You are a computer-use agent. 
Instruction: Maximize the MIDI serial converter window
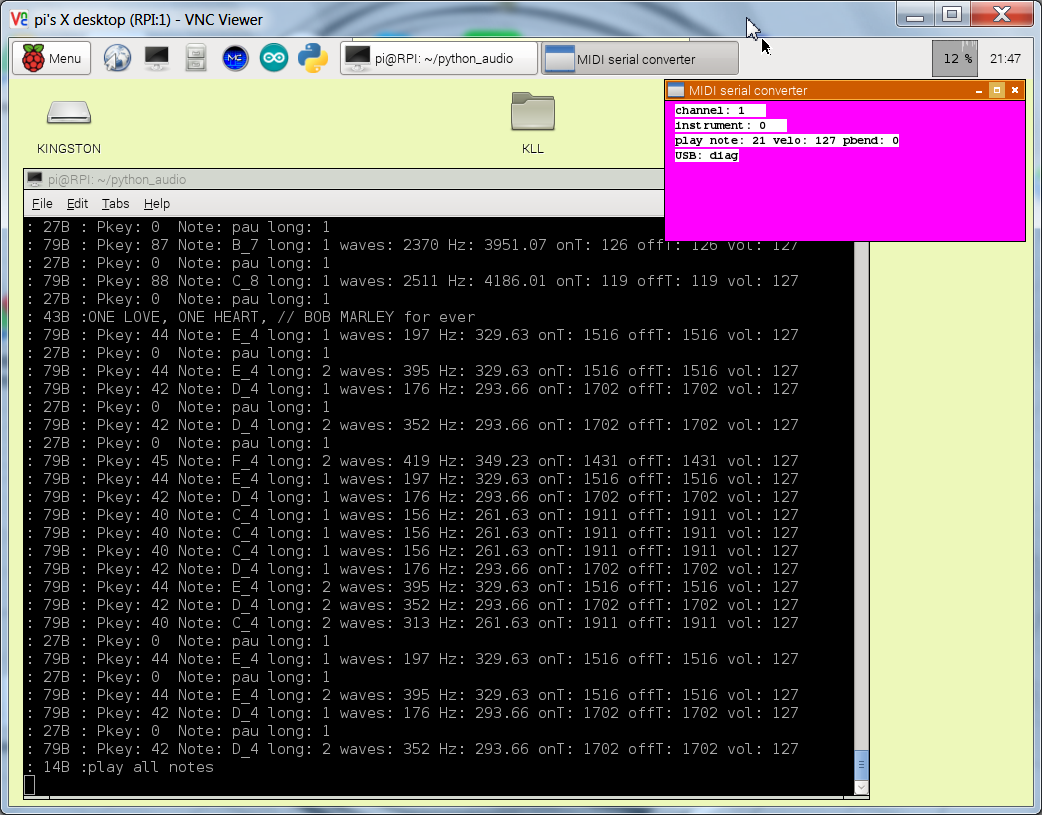tap(996, 90)
